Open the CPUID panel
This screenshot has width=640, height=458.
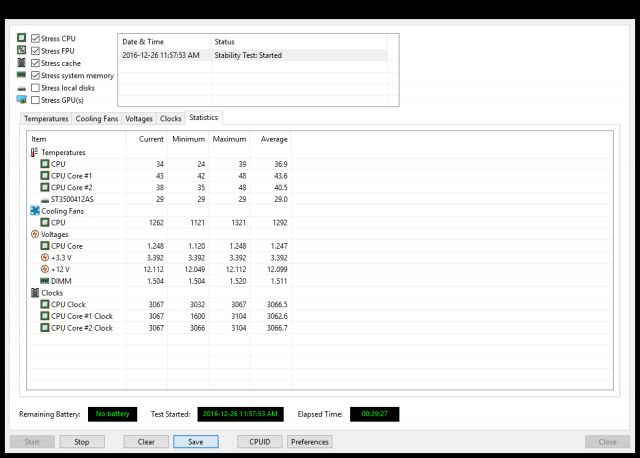coord(260,442)
